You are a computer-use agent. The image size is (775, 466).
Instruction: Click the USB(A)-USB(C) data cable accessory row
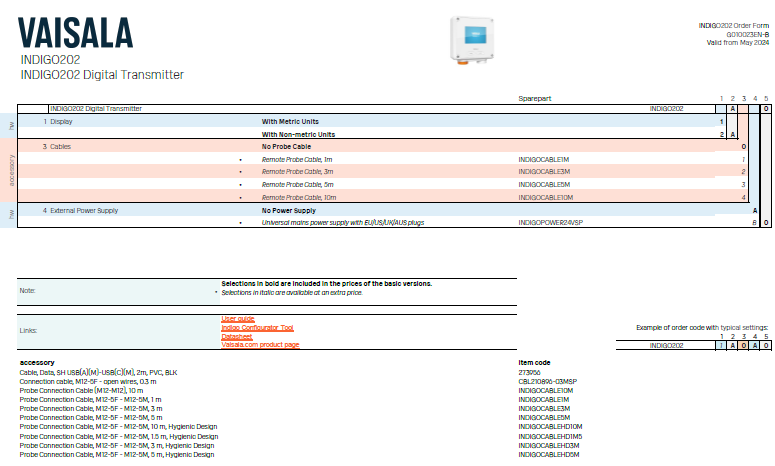point(98,373)
